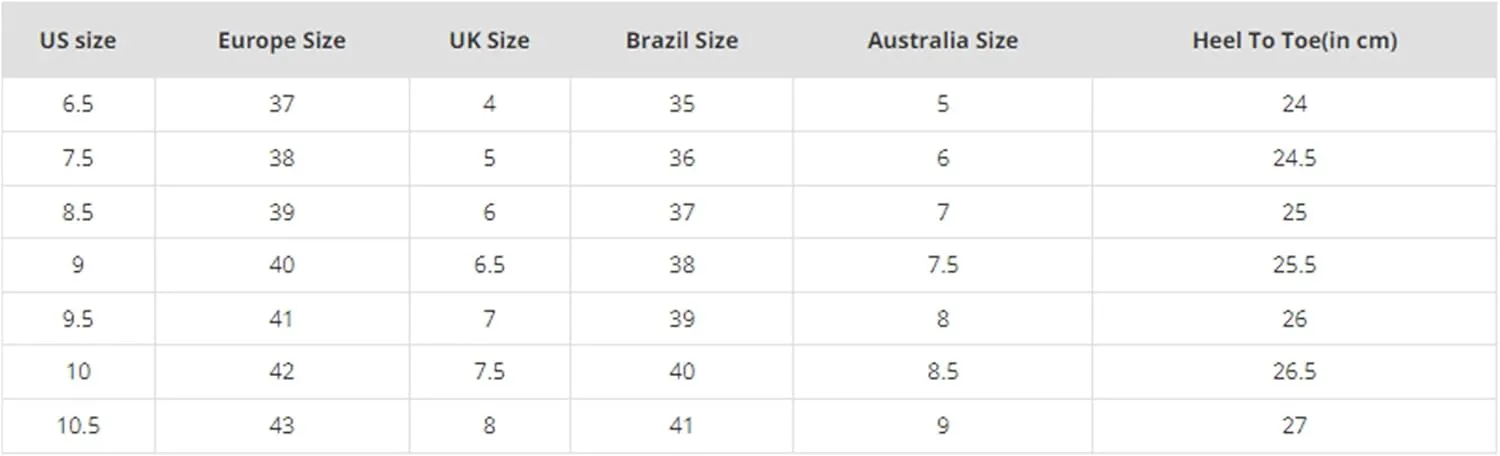Screen dimensions: 1500x456
Task: Click the UK Size column header
Action: [490, 41]
